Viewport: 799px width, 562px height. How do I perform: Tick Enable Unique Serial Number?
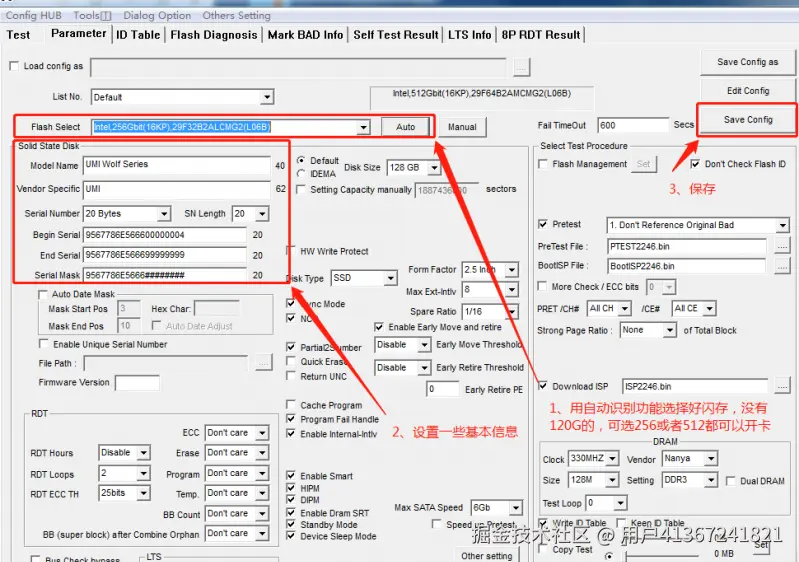pos(44,344)
